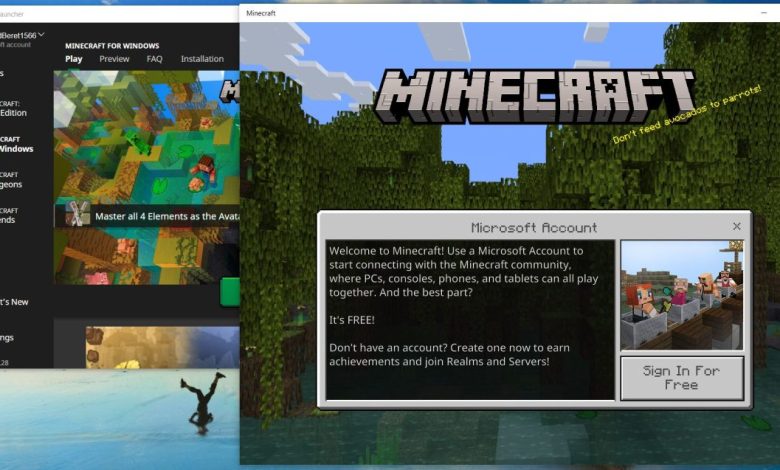
Task: Click Sign In For Free button
Action: pyautogui.click(x=682, y=377)
